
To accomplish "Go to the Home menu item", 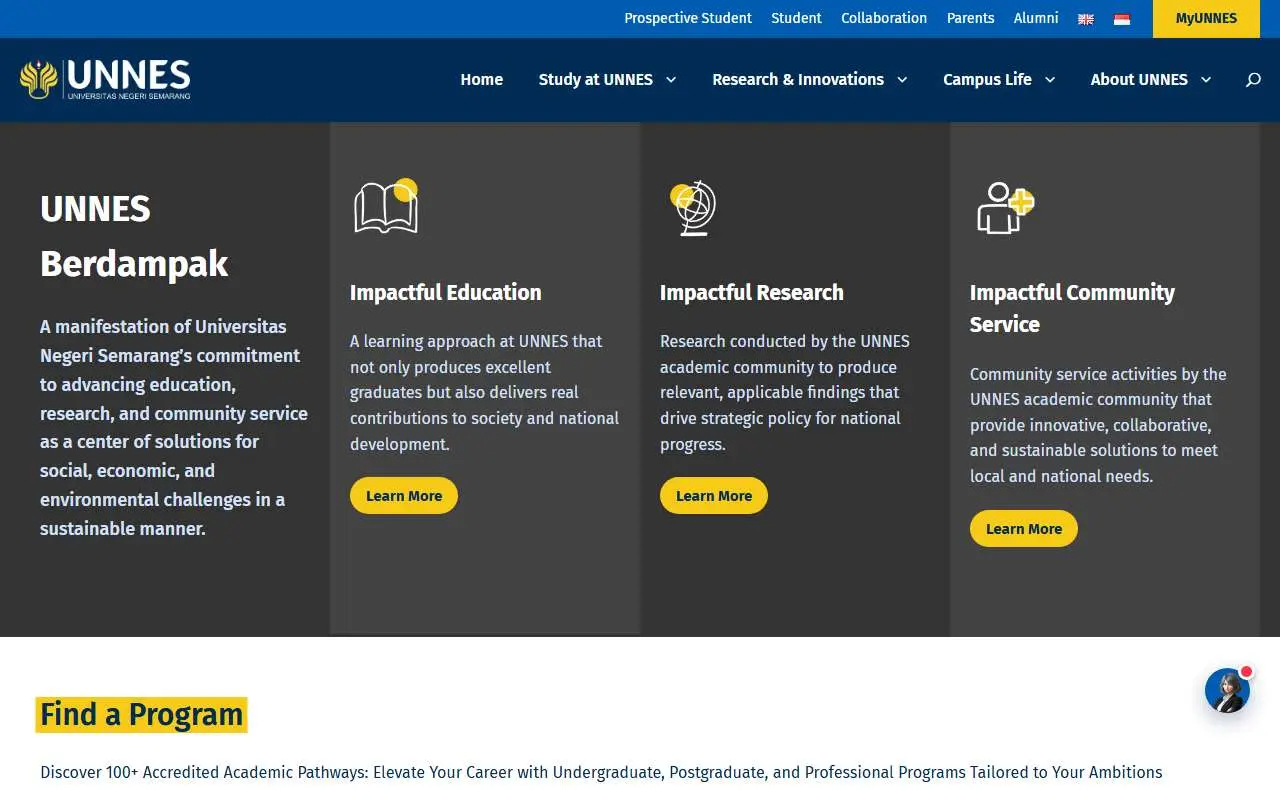I will coord(482,80).
